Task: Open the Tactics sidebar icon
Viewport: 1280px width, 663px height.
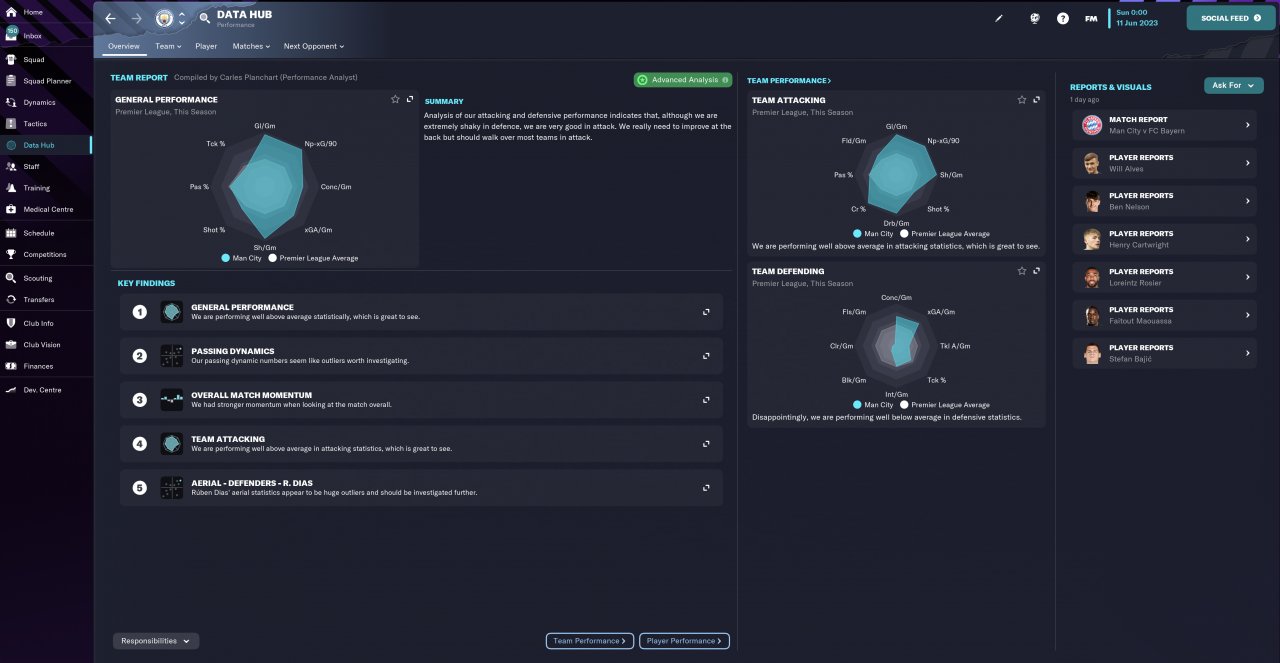Action: tap(11, 124)
